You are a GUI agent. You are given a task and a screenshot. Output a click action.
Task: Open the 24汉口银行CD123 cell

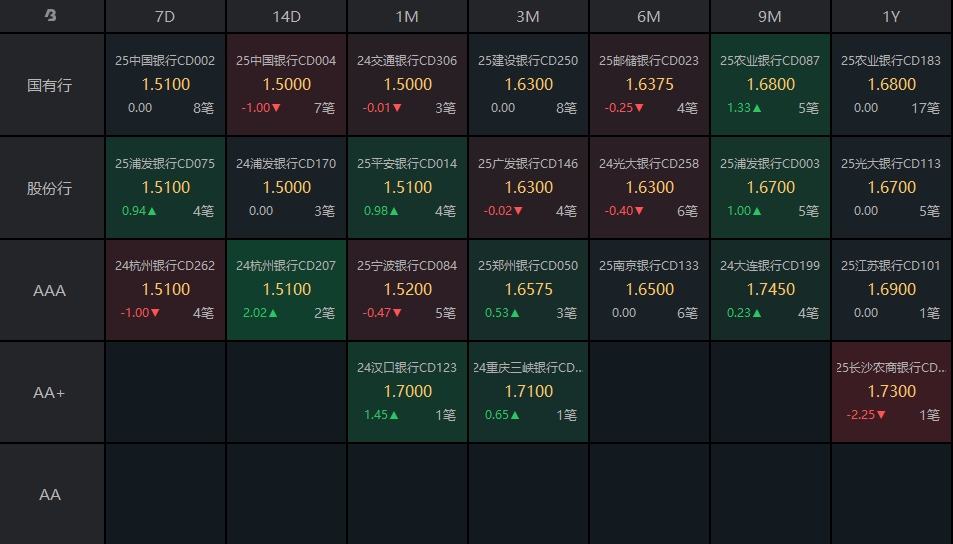[x=407, y=391]
